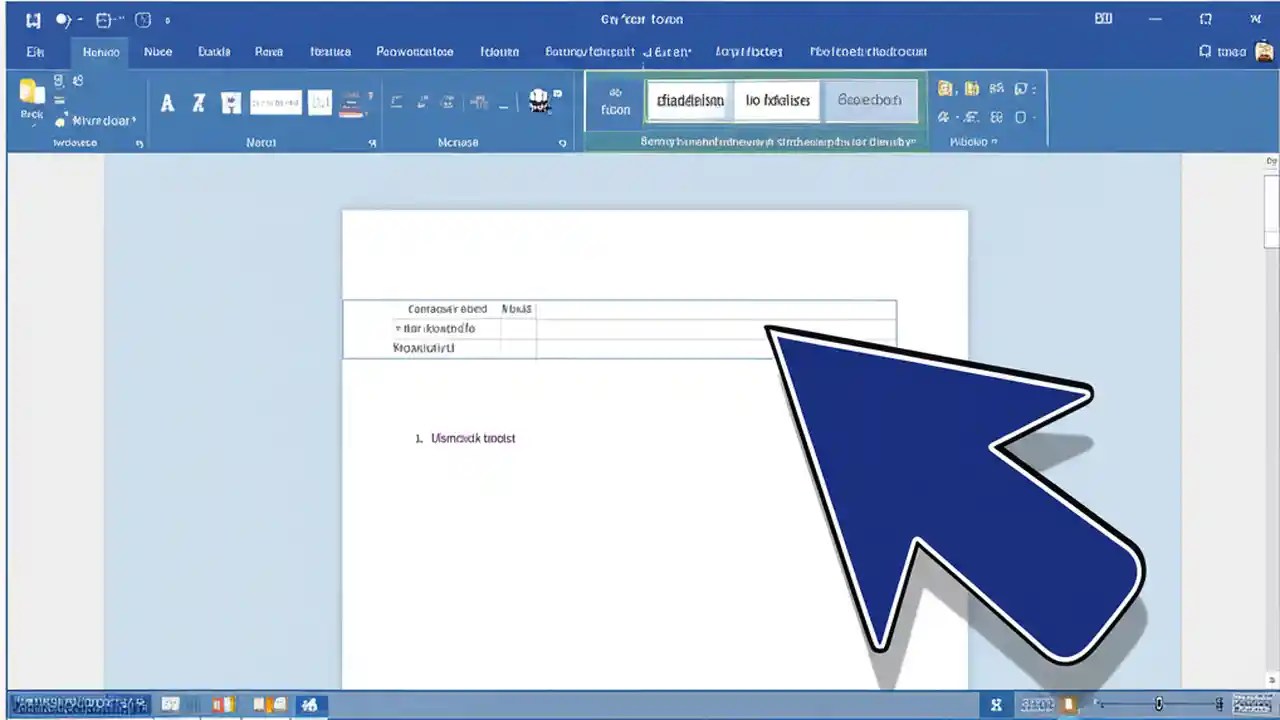Click the Format Painter icon
Screen dimensions: 1280x720
[x=60, y=120]
